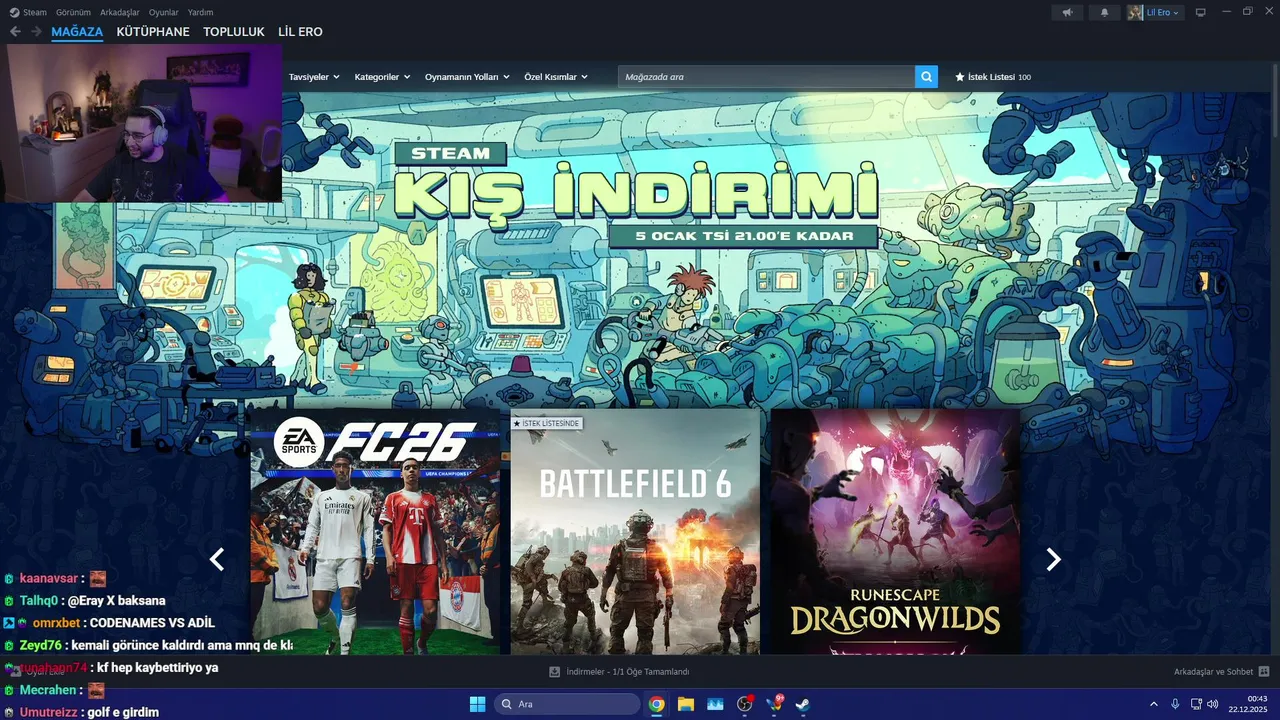Expand Oynamanın Yolları dropdown
The image size is (1280, 720).
pos(467,77)
